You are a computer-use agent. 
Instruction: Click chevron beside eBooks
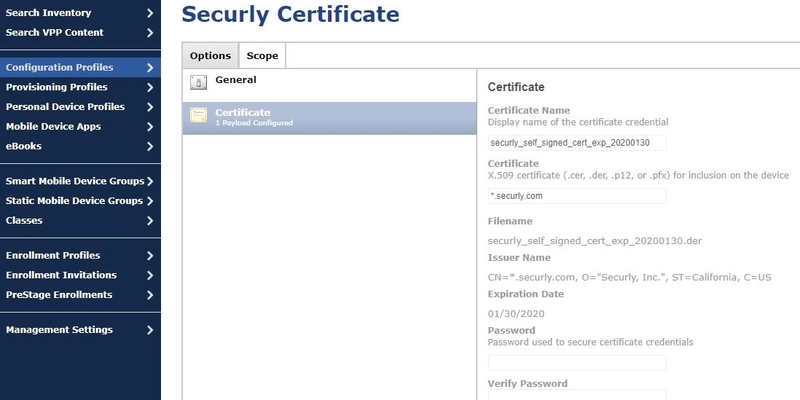click(x=150, y=146)
